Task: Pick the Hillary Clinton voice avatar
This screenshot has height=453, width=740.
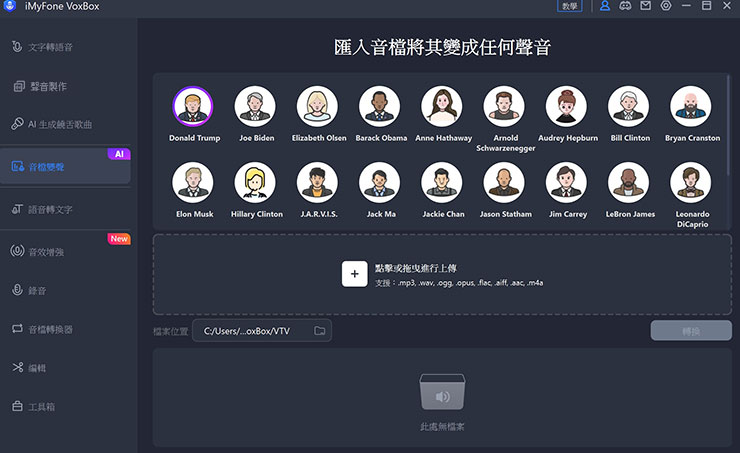Action: point(255,182)
